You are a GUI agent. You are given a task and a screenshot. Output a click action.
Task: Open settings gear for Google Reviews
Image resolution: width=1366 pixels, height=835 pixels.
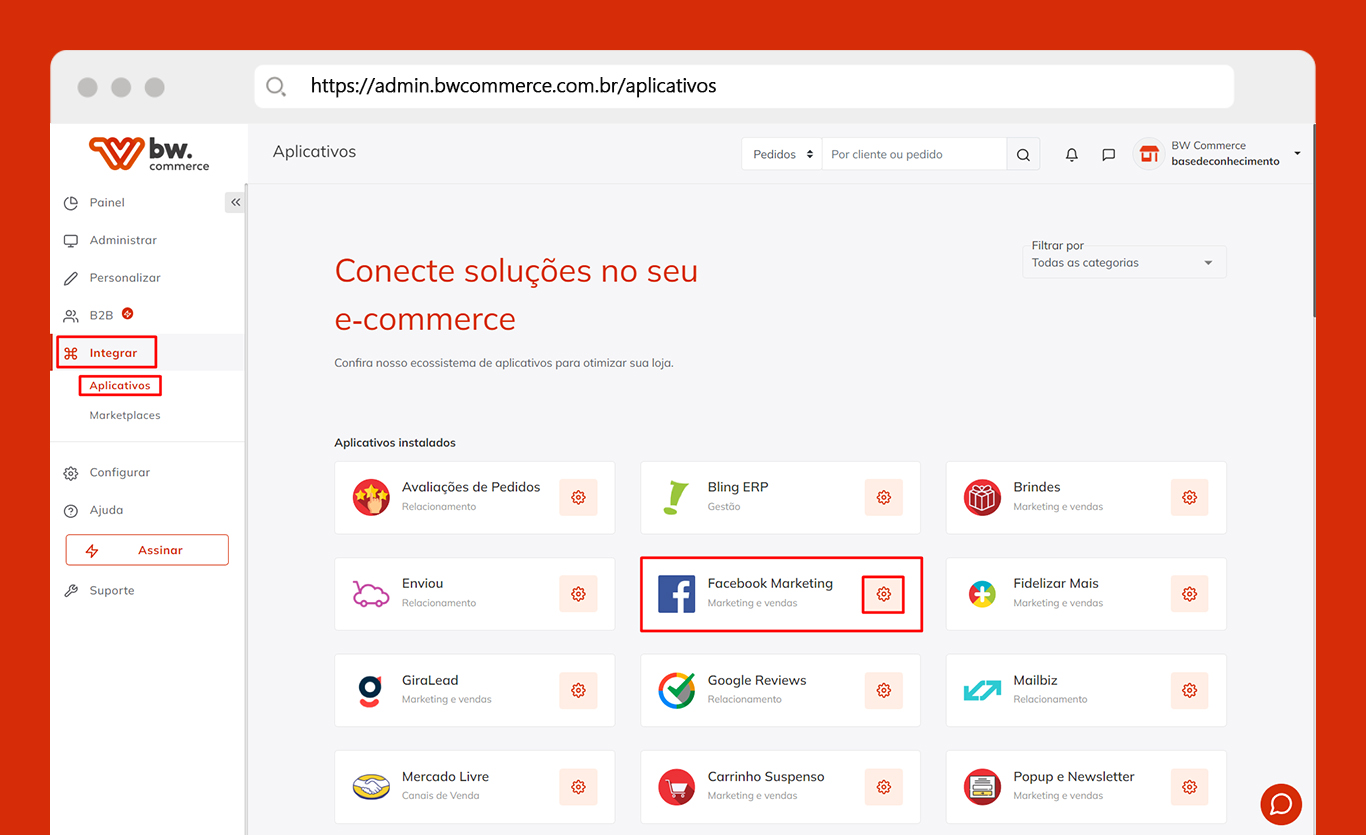884,690
